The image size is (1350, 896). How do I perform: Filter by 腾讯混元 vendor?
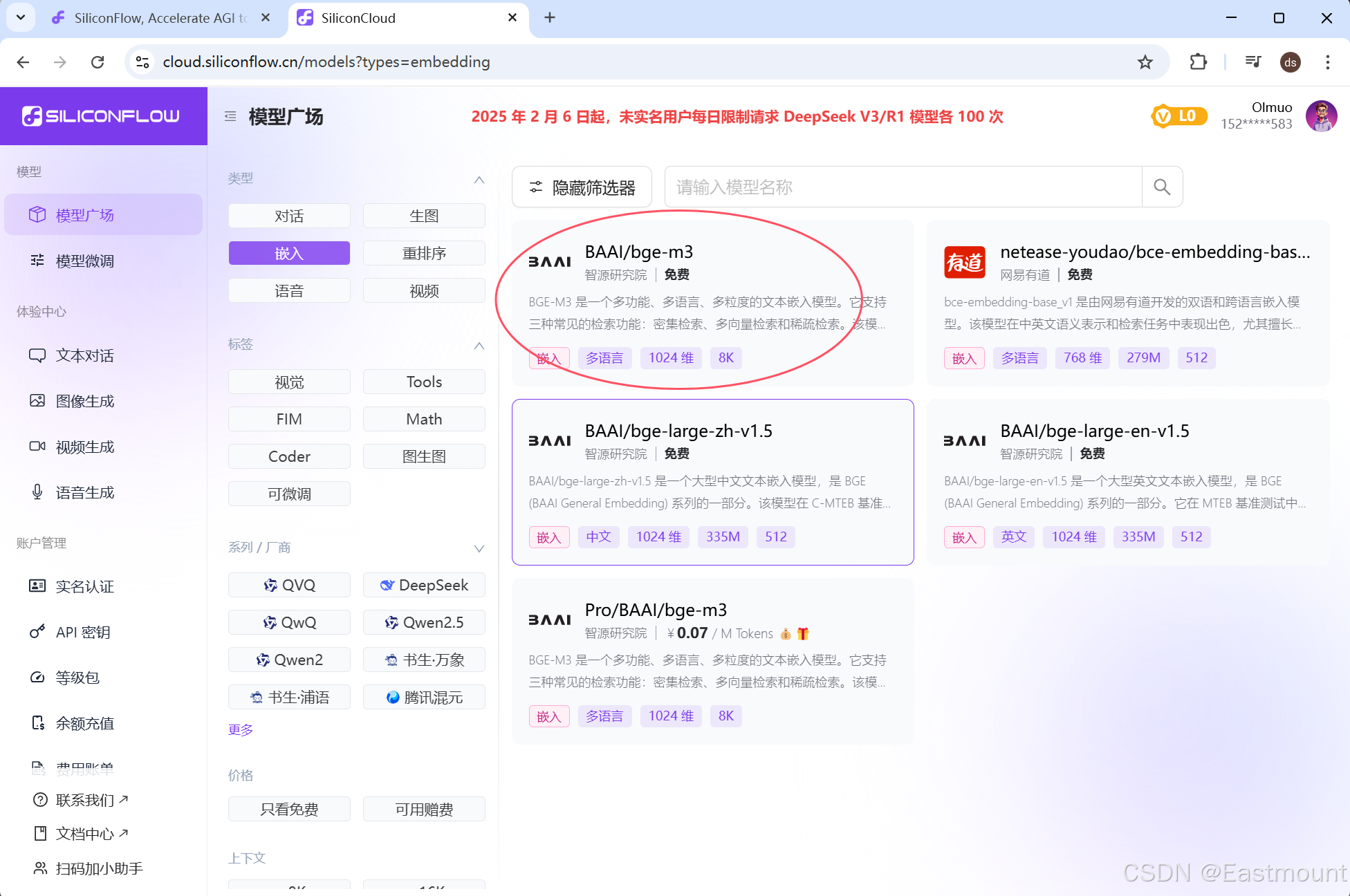424,697
